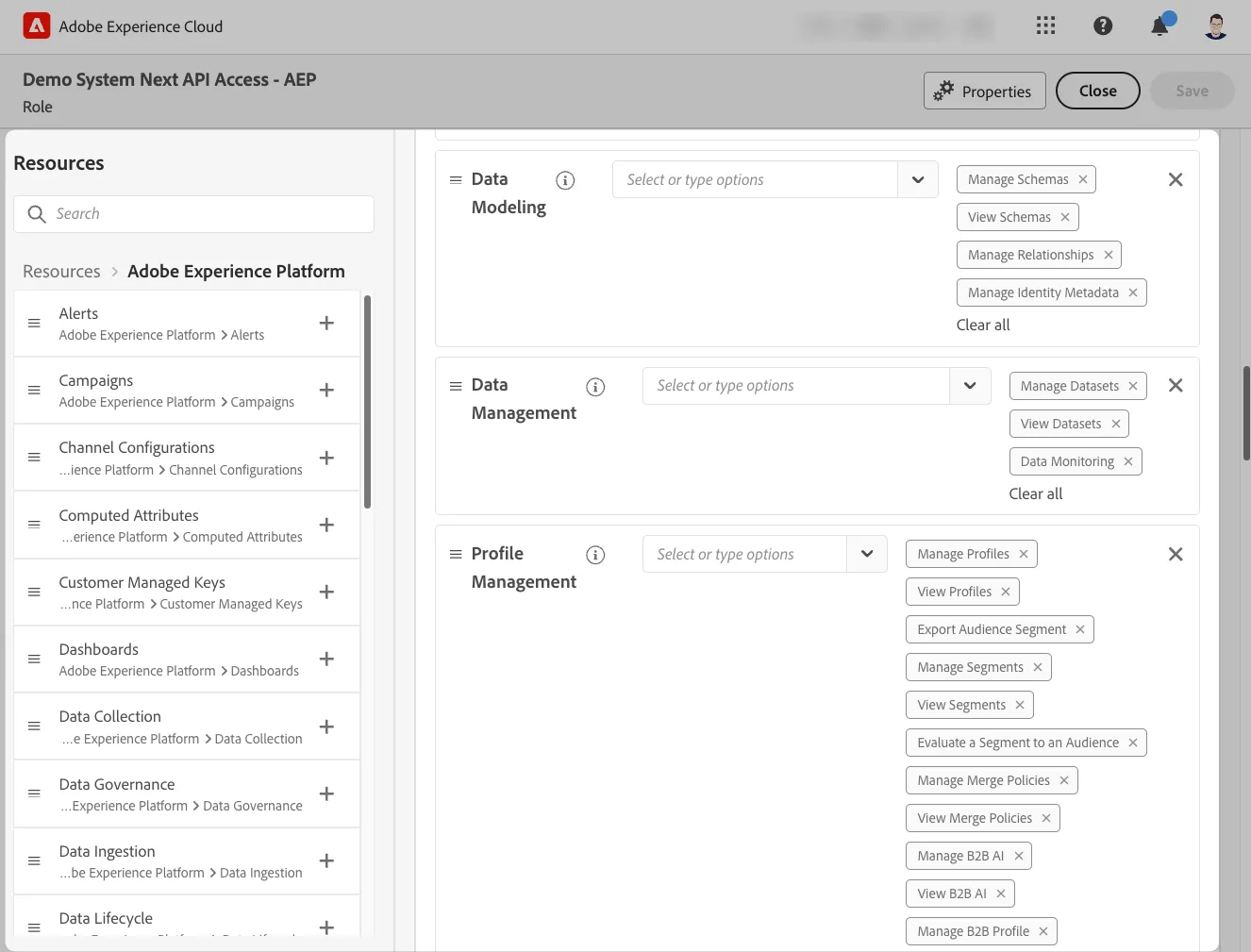Clear all Data Modeling permissions
The height and width of the screenshot is (952, 1251).
tap(983, 325)
